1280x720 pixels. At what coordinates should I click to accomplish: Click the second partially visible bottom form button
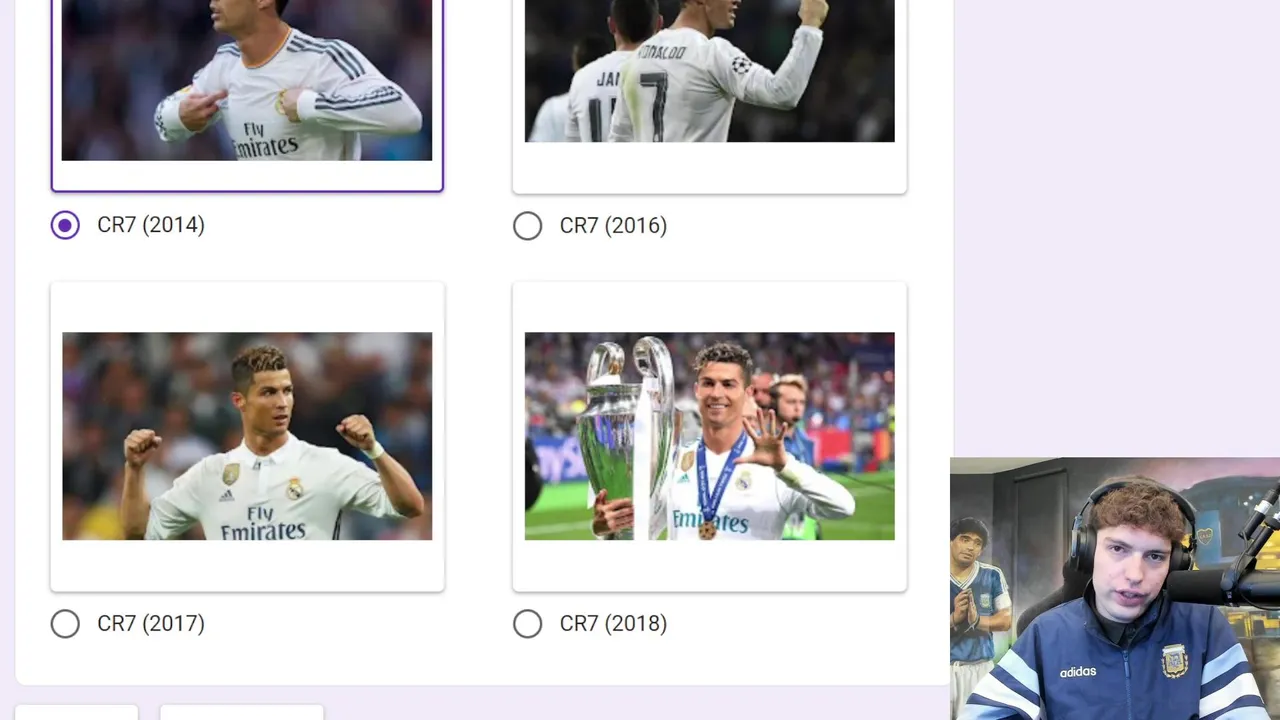coord(242,712)
